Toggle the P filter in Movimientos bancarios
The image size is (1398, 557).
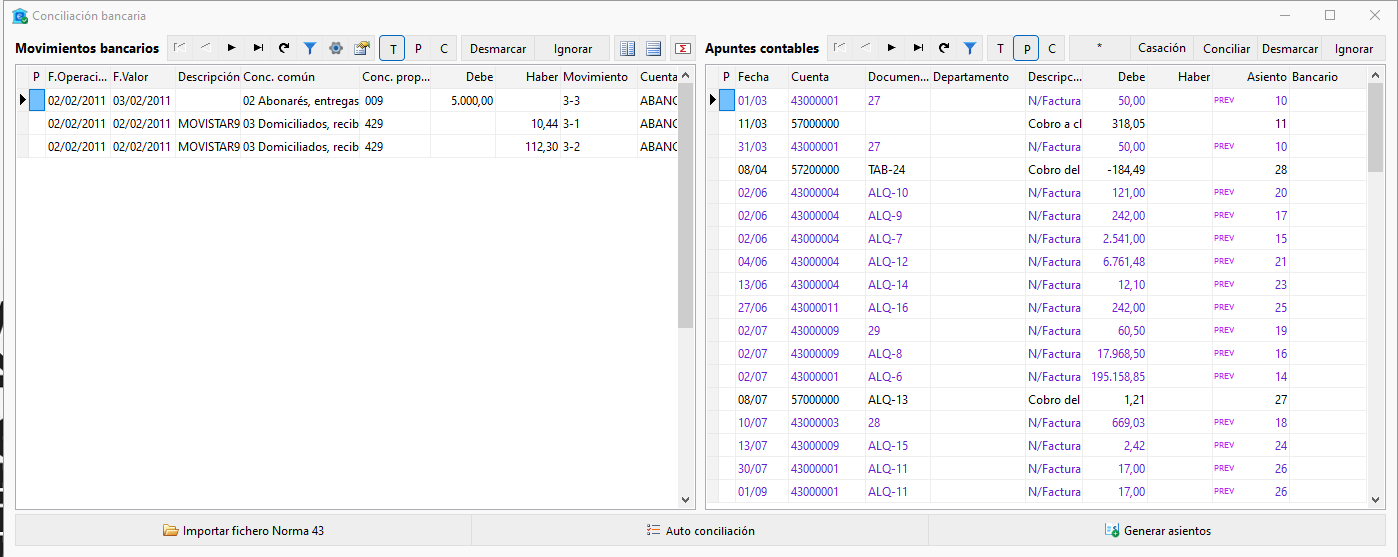click(x=418, y=48)
